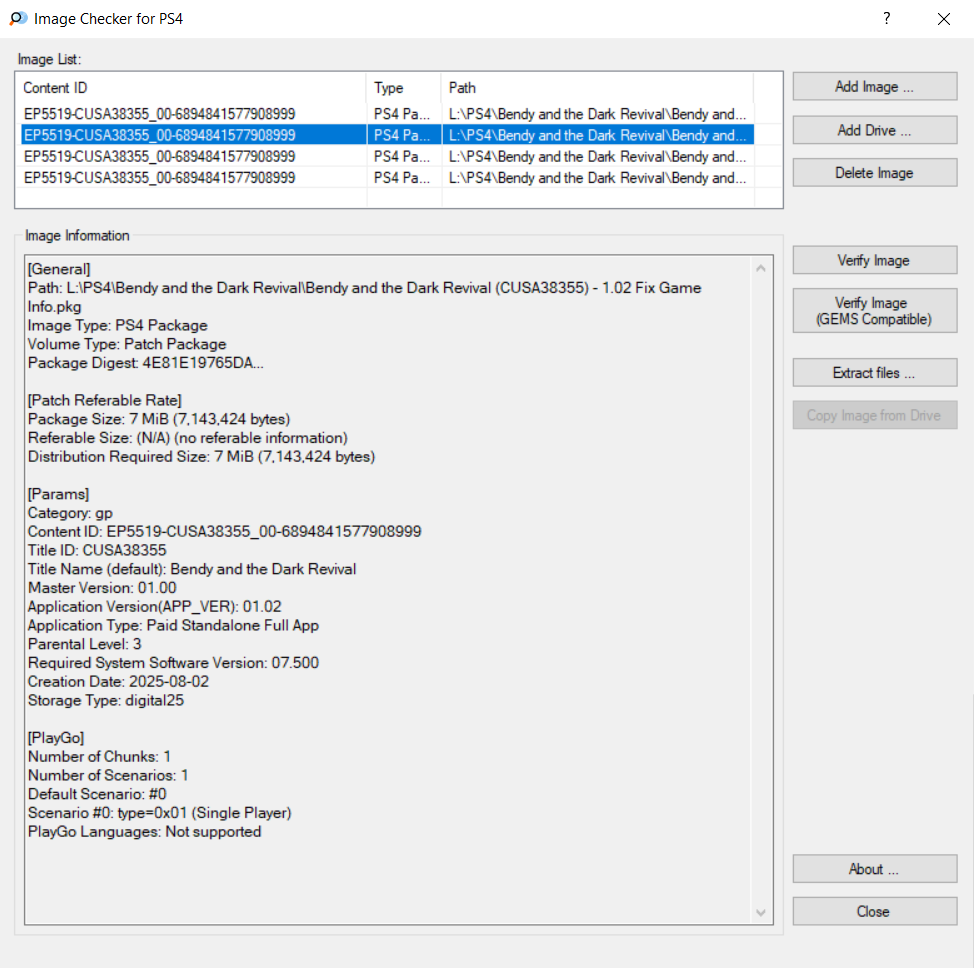Click the Path column header
Screen dimensions: 974x968
tap(596, 88)
